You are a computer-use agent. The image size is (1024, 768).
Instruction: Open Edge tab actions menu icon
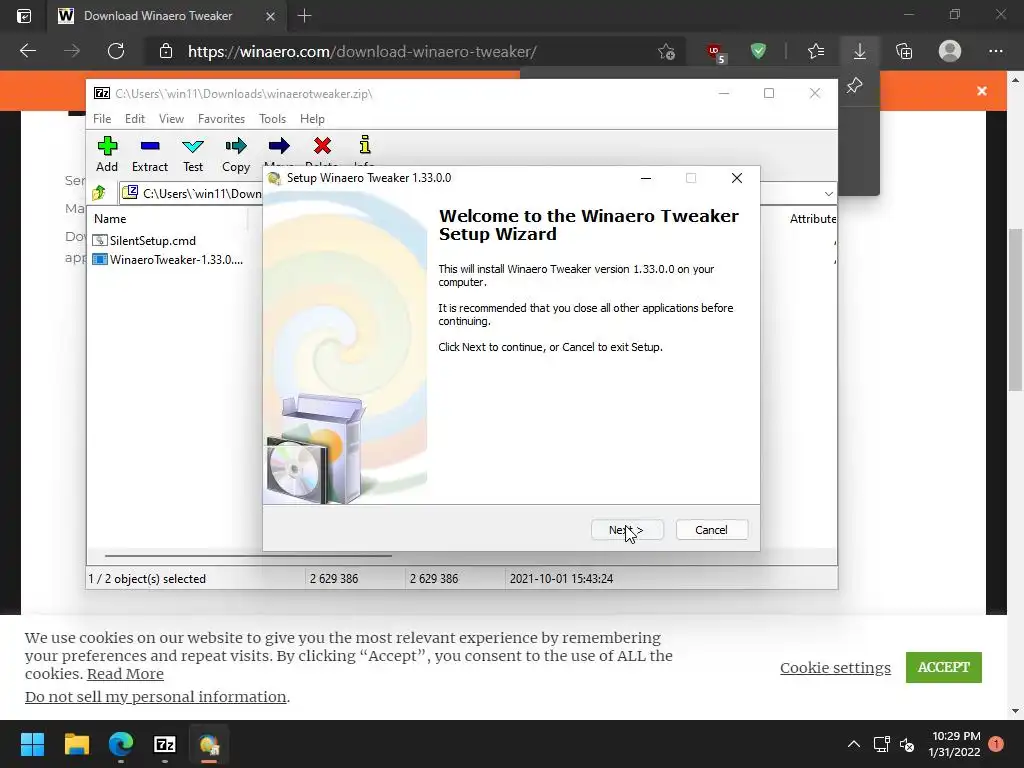(24, 16)
